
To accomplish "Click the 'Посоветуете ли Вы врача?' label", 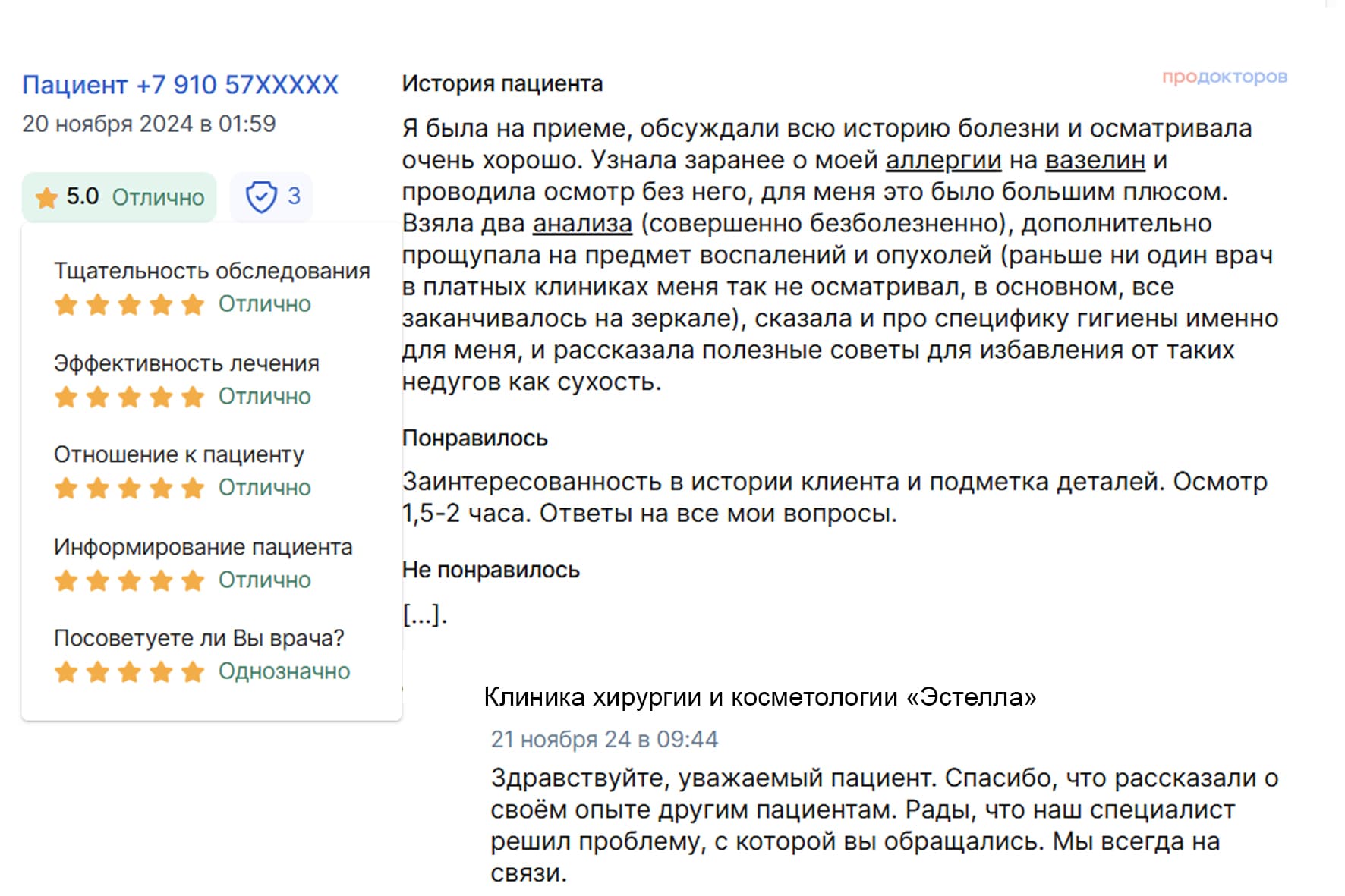I will click(x=199, y=638).
